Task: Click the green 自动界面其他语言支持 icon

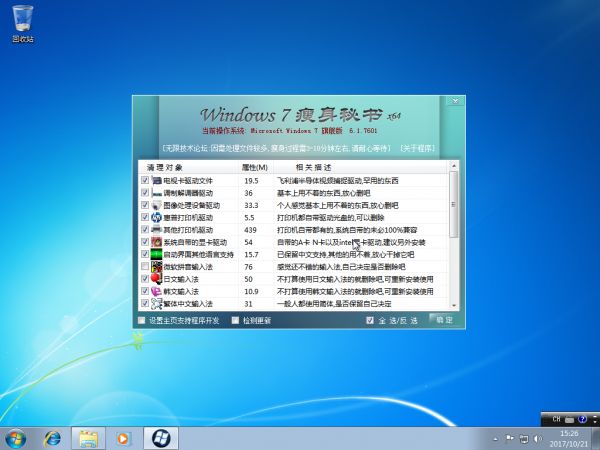Action: (x=157, y=254)
